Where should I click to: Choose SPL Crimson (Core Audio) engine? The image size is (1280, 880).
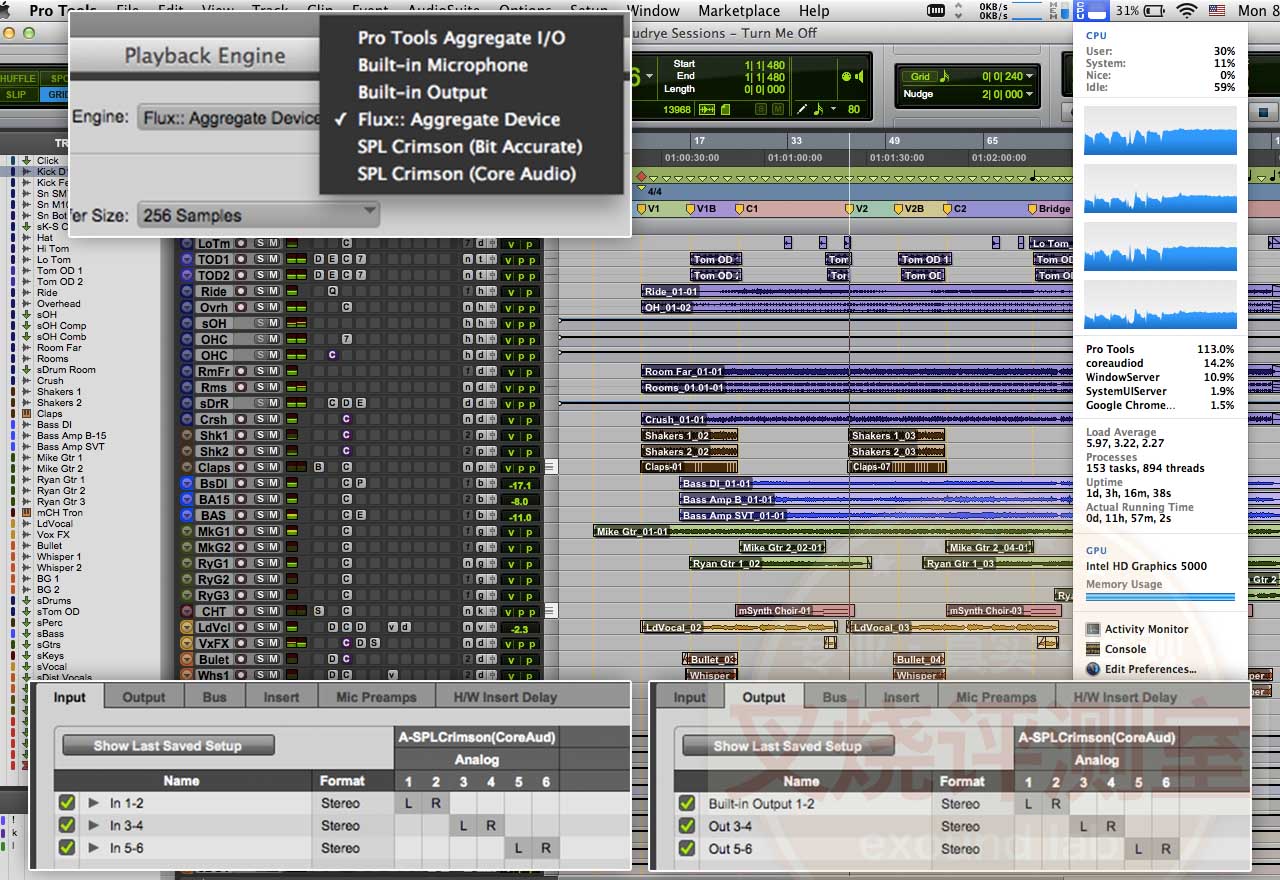pos(466,174)
